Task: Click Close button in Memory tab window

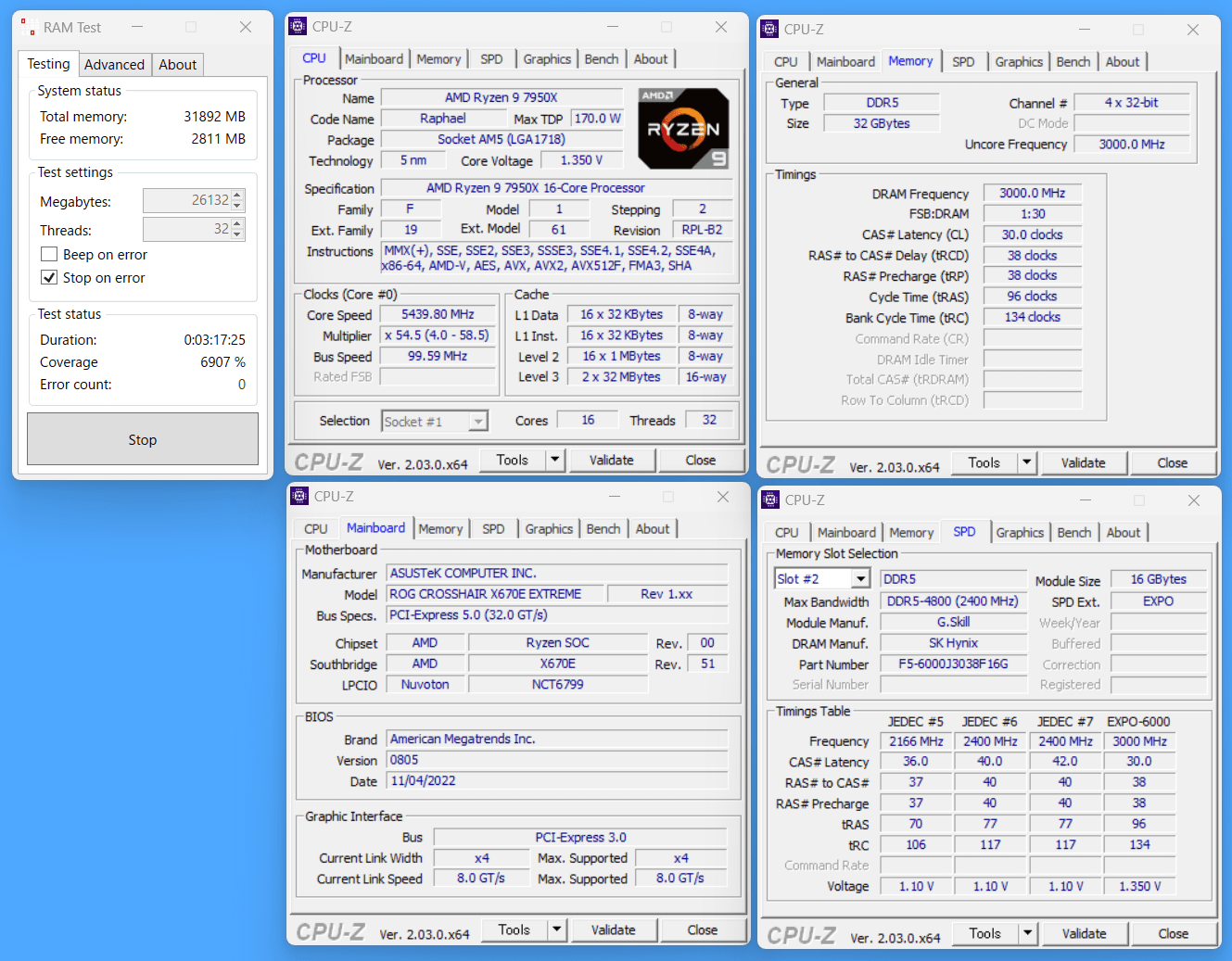Action: click(1173, 462)
